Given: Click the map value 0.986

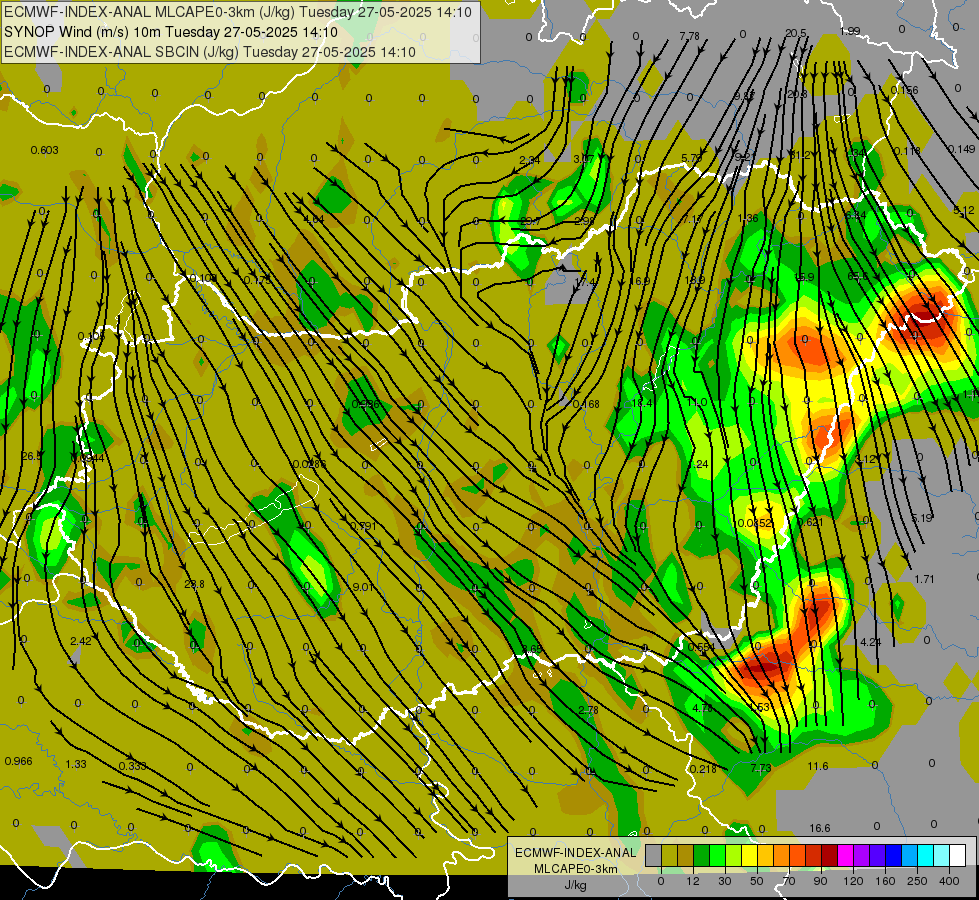Looking at the screenshot, I should (365, 404).
